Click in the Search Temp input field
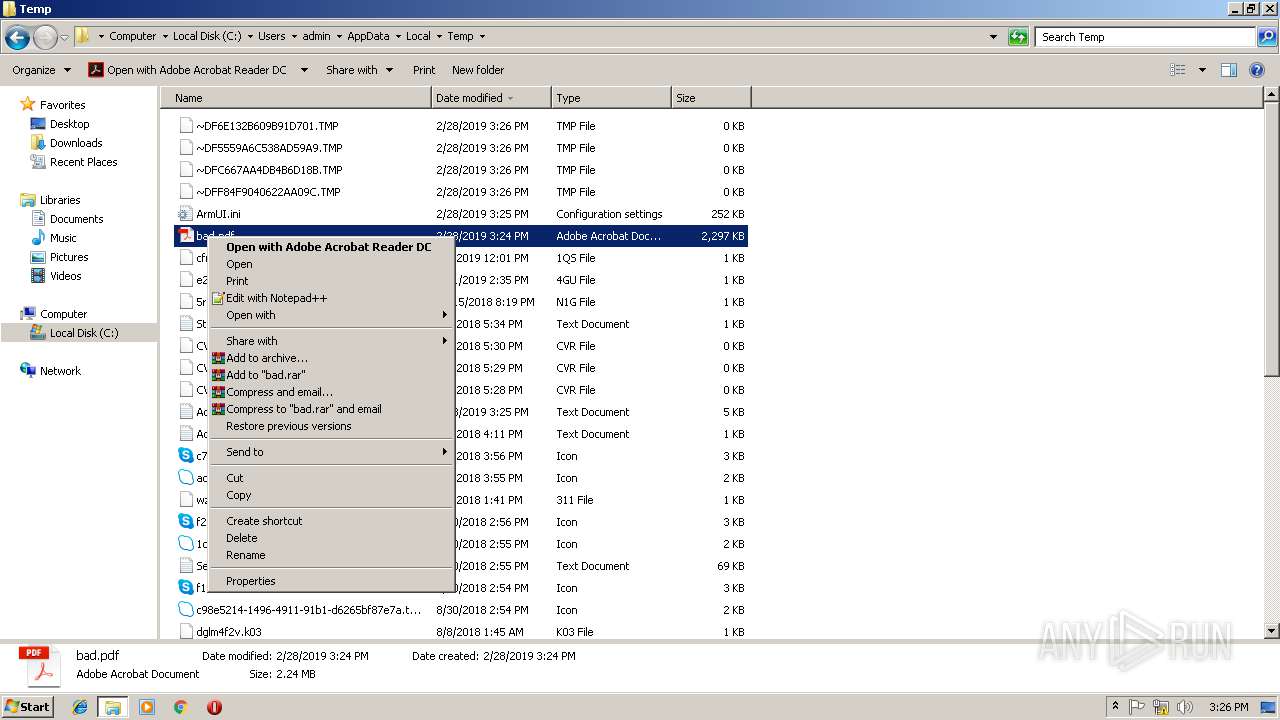Image resolution: width=1280 pixels, height=720 pixels. [x=1144, y=37]
